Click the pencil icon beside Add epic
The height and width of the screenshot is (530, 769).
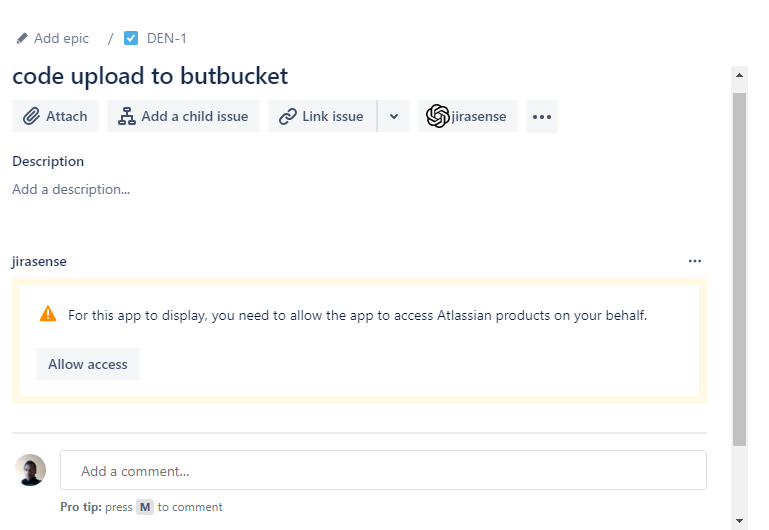click(x=22, y=39)
